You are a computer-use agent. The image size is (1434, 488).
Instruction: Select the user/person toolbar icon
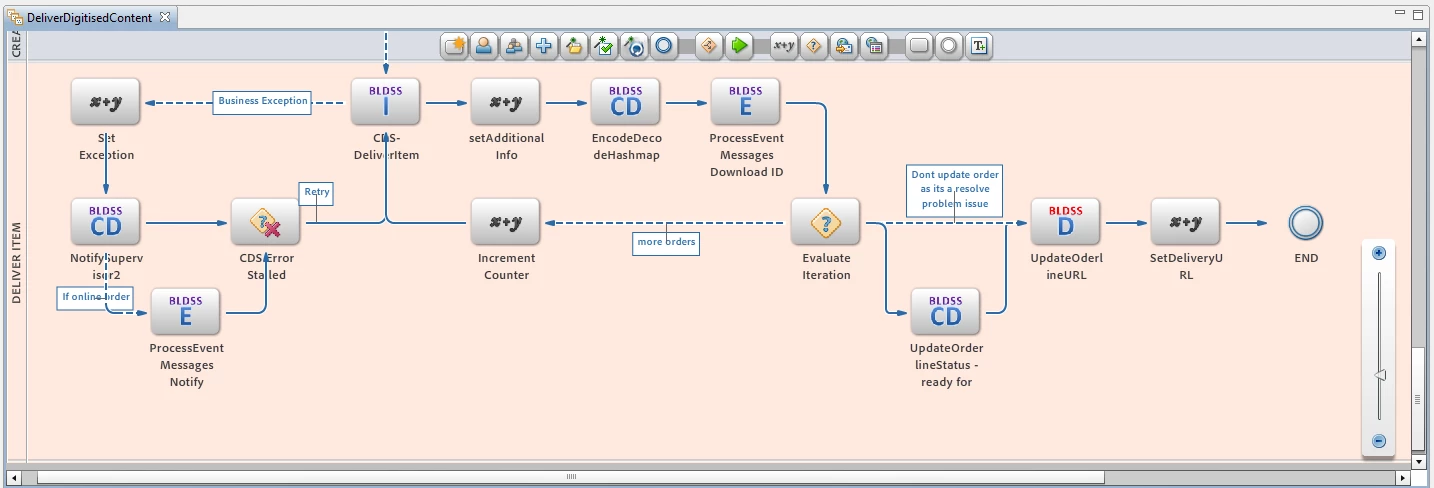pos(484,46)
